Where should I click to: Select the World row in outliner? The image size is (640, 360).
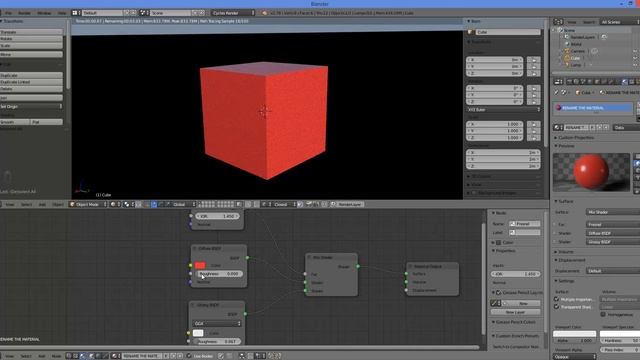[576, 44]
